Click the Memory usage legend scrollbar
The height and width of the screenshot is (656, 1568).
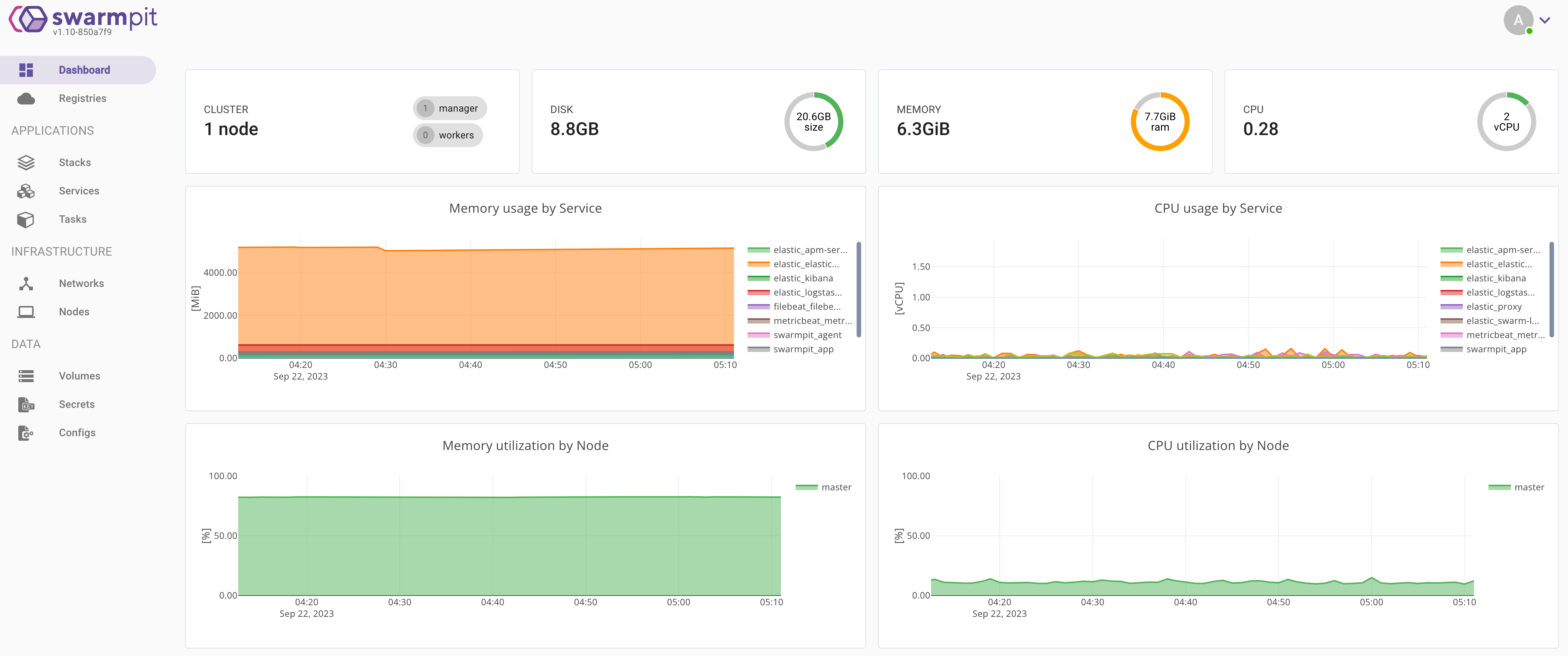click(858, 289)
